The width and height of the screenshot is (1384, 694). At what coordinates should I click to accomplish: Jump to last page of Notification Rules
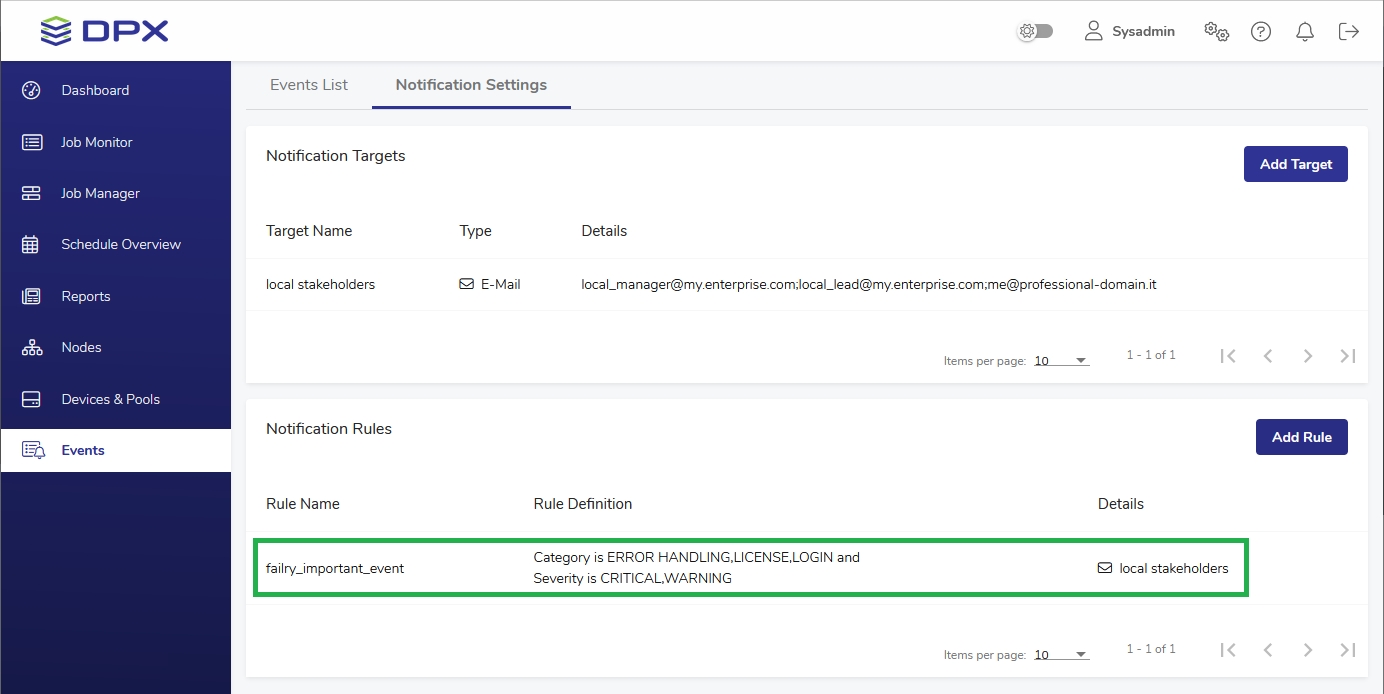[1348, 650]
